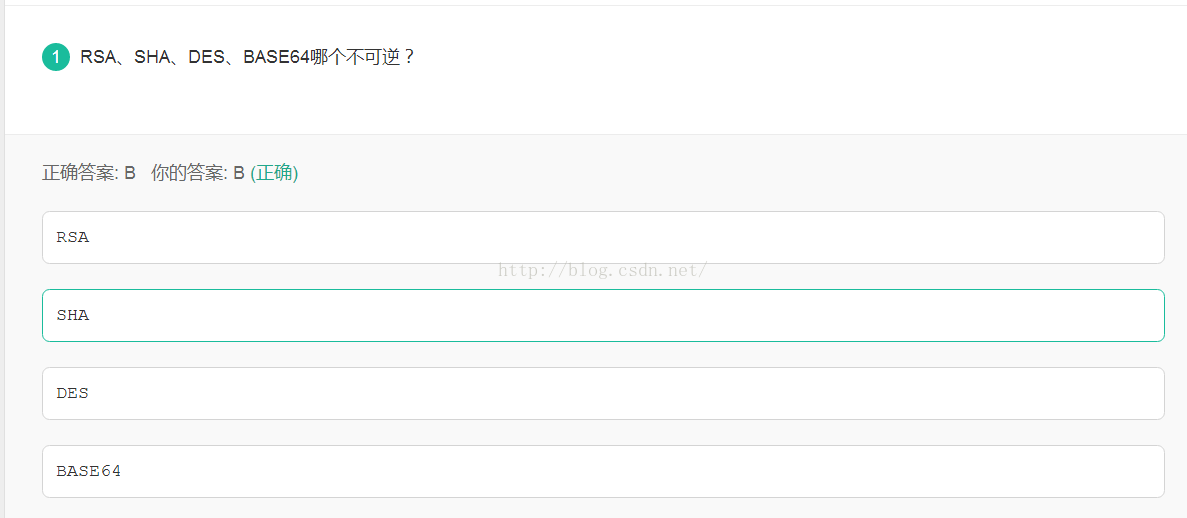
Task: Click the 正确答案: B label
Action: [88, 173]
